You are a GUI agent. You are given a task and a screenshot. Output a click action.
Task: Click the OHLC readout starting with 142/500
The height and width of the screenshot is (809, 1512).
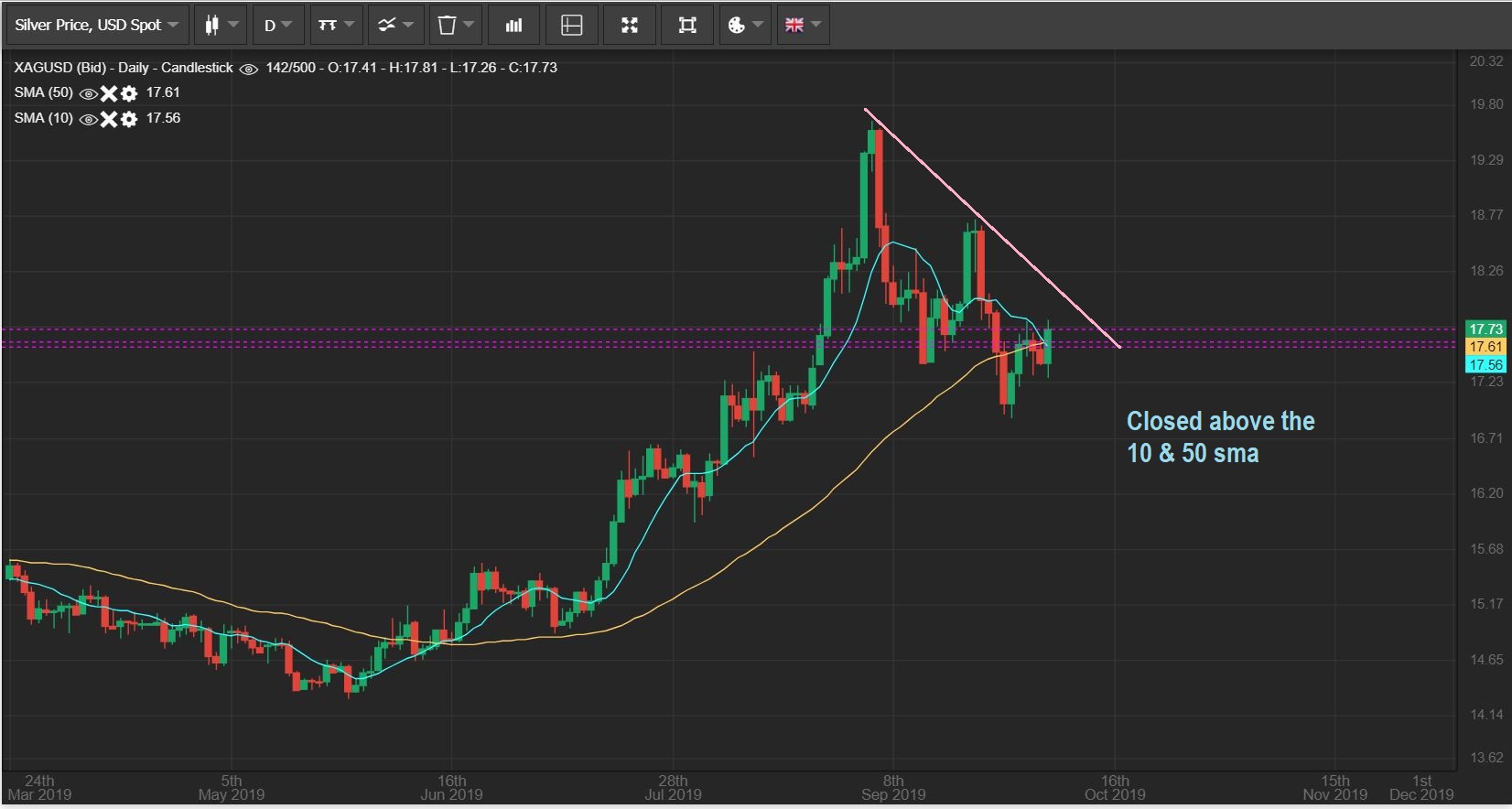coord(411,68)
